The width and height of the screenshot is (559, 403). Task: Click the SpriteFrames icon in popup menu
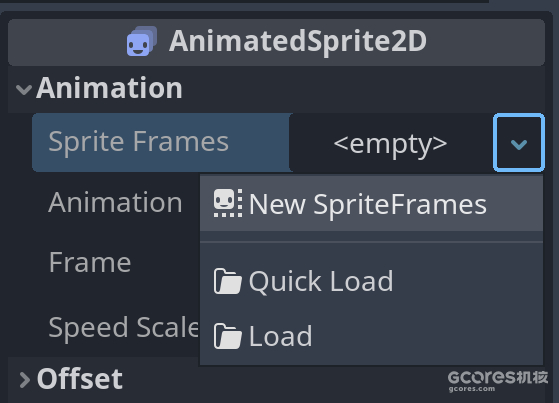228,203
